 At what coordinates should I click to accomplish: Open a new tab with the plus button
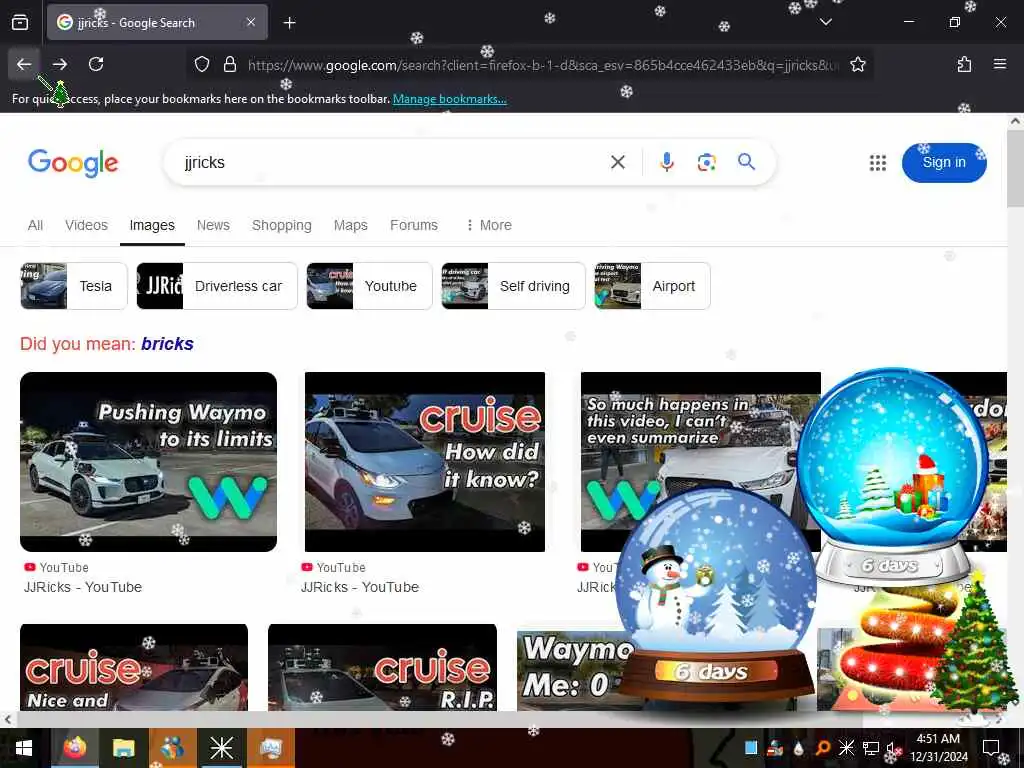(x=289, y=23)
